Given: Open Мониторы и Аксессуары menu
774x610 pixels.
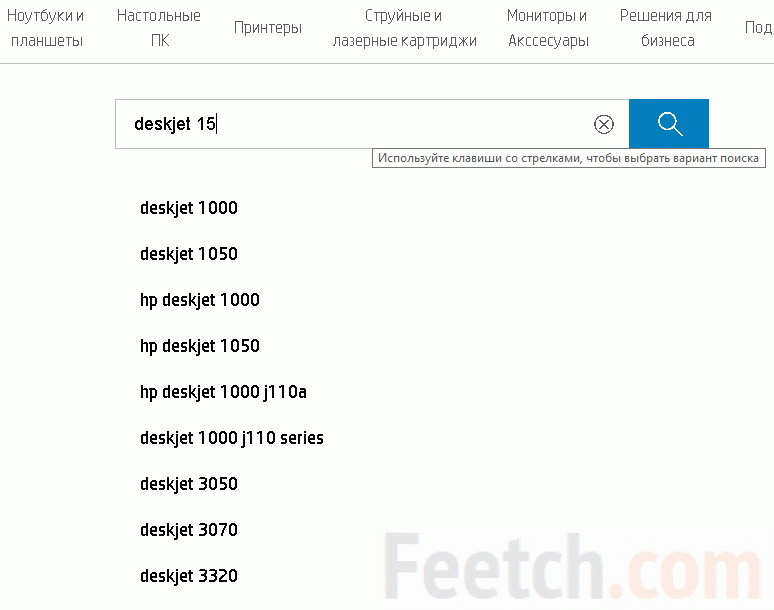Looking at the screenshot, I should [548, 29].
